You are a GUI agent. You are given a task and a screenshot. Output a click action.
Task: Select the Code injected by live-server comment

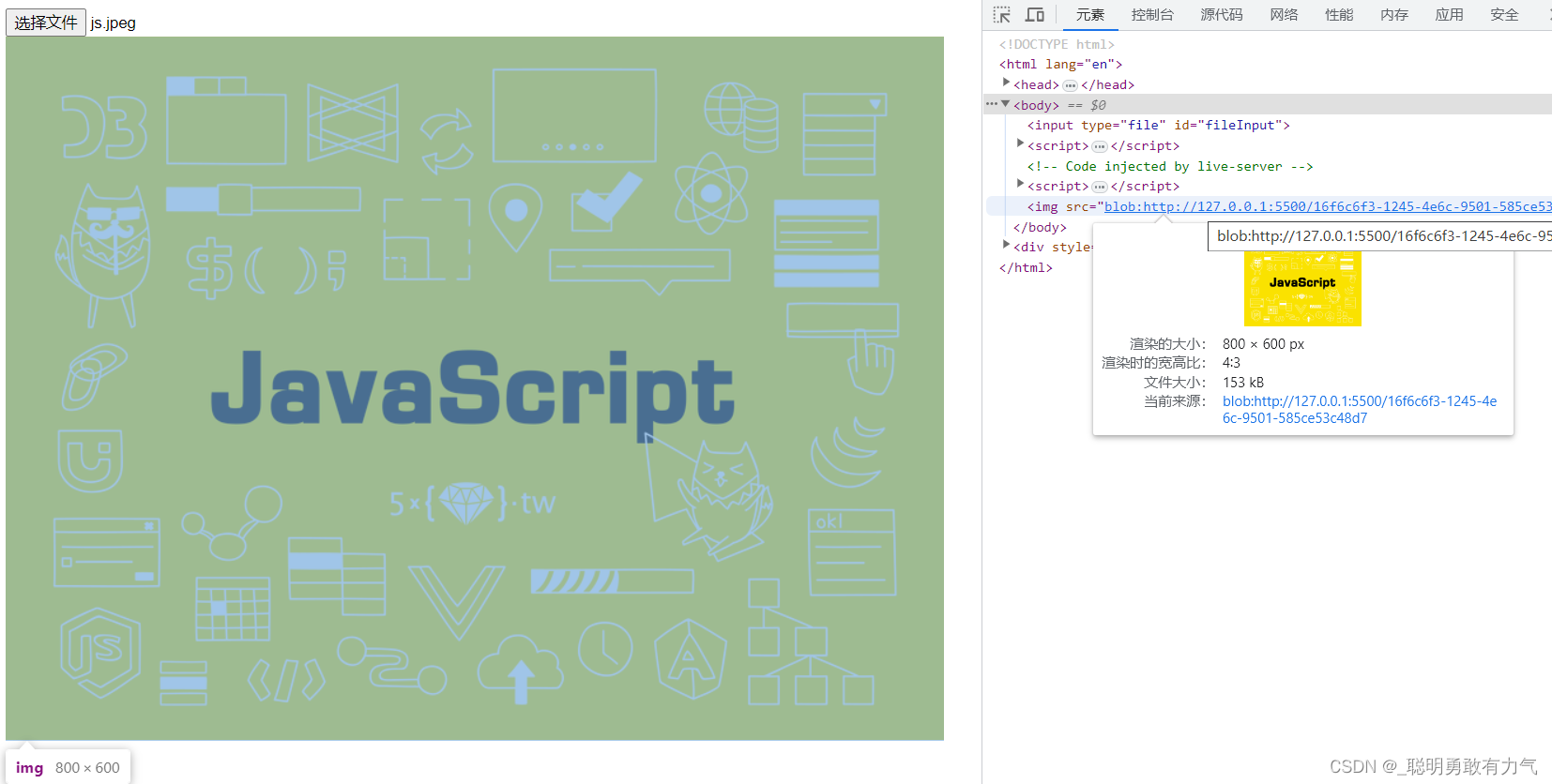pos(1170,166)
